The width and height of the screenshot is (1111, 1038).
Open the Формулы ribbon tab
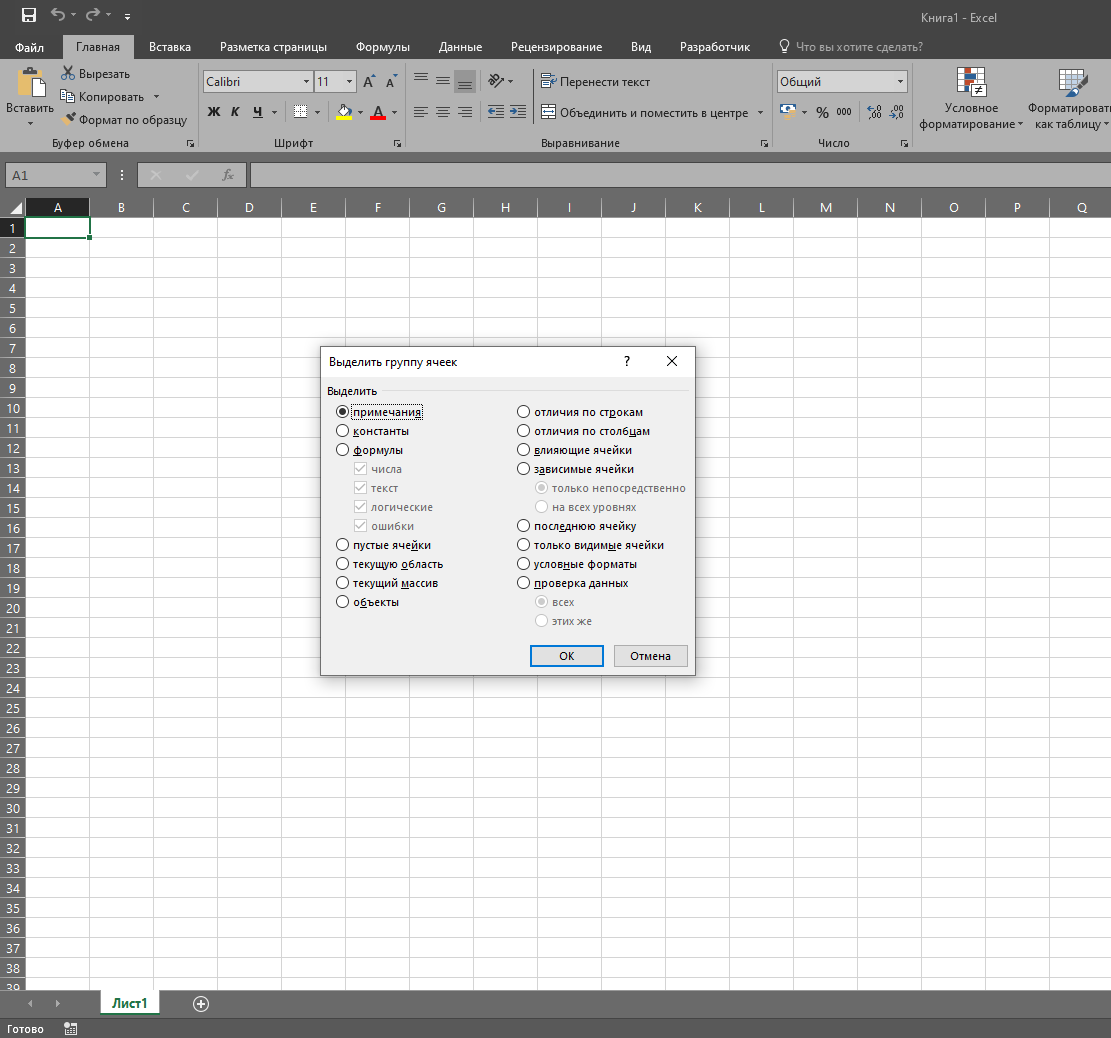[x=382, y=47]
